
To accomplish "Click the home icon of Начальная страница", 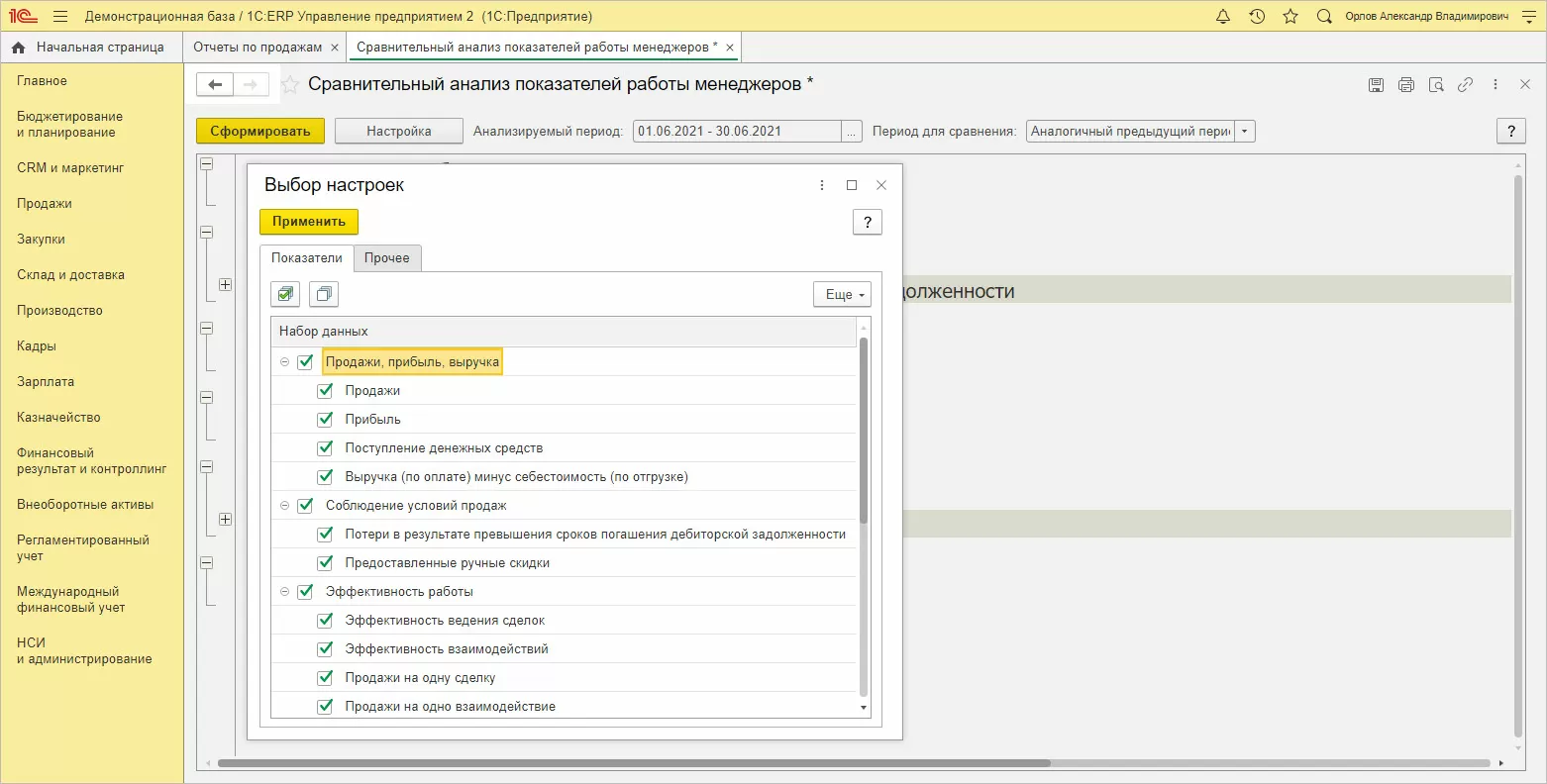I will click(x=19, y=48).
